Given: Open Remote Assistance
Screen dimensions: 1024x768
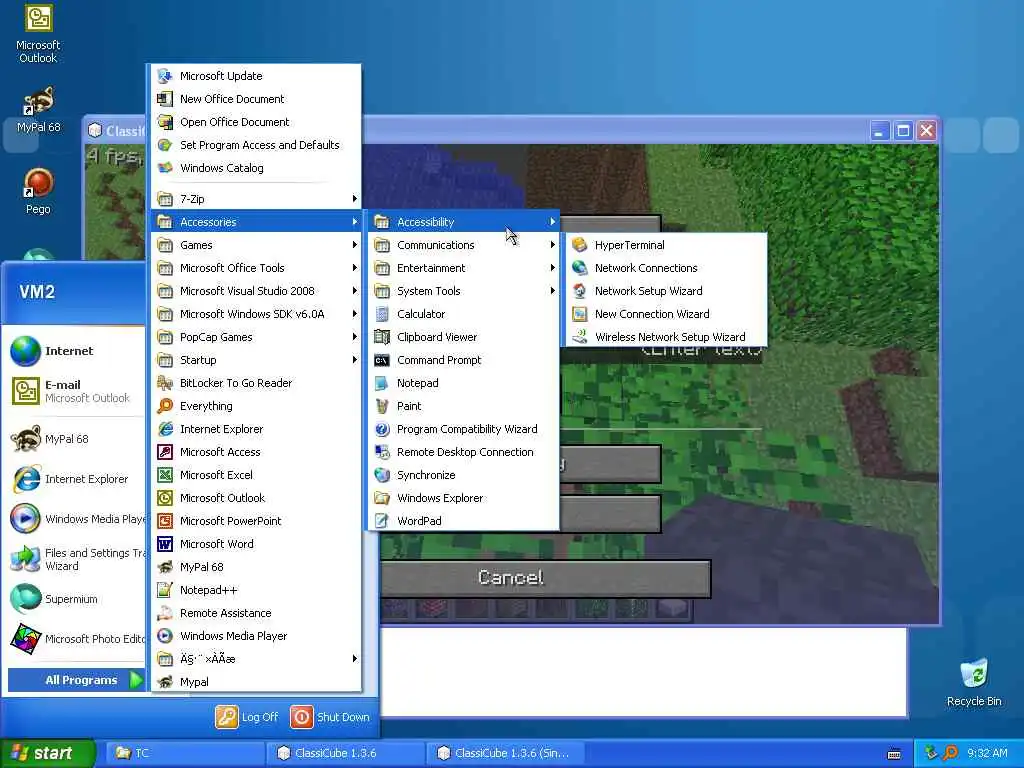Looking at the screenshot, I should 256,613.
